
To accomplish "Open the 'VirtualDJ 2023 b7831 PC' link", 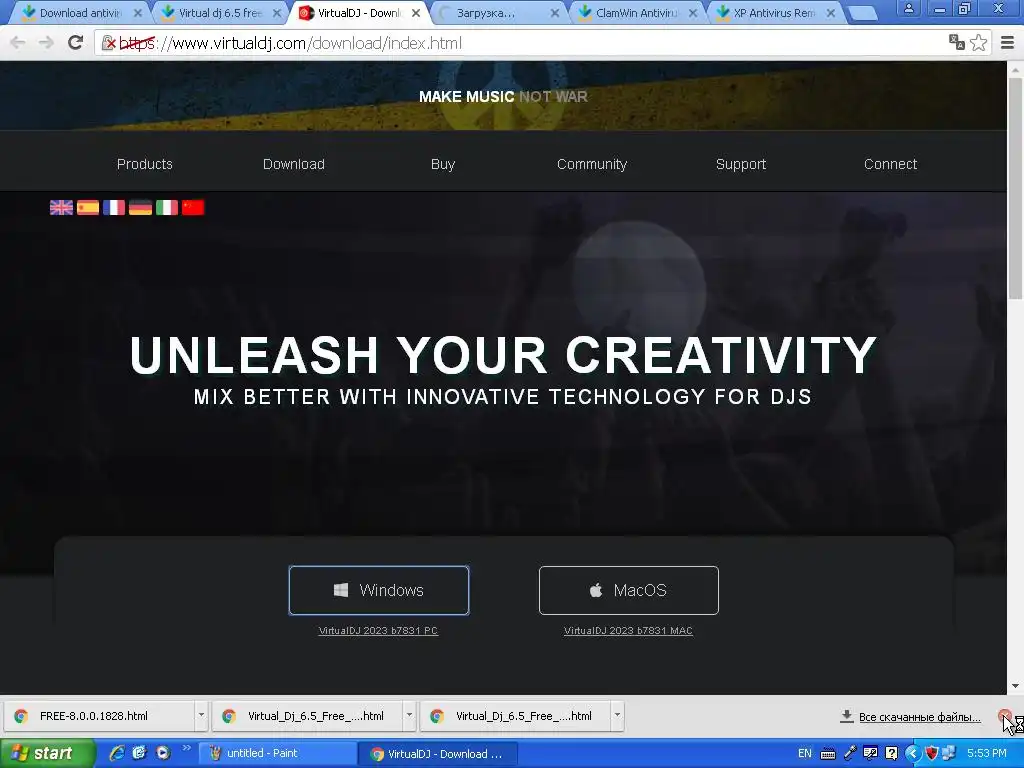I will [378, 631].
